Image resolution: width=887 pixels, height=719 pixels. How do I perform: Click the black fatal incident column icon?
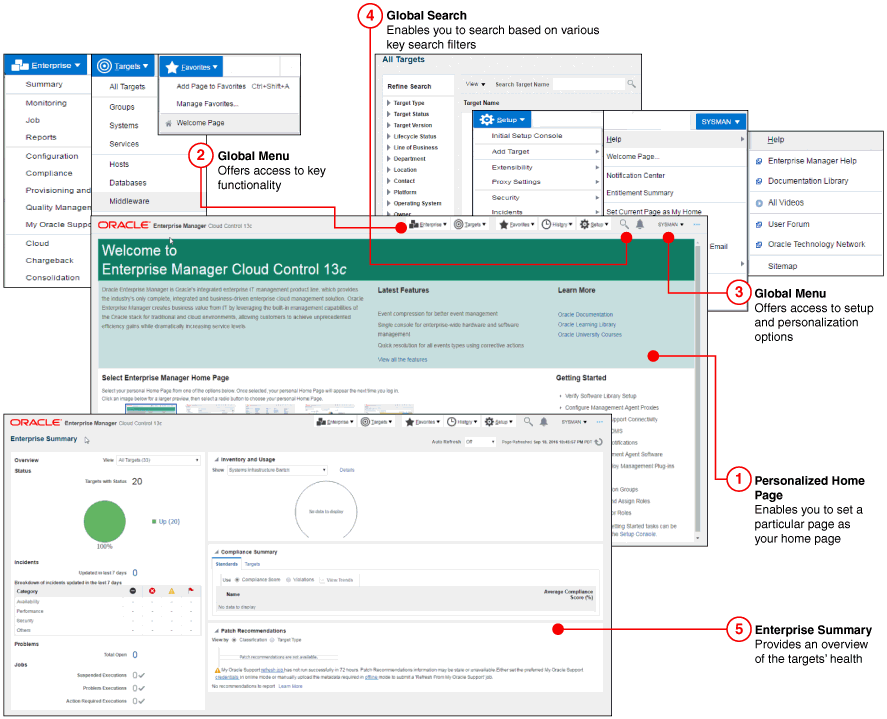pyautogui.click(x=133, y=591)
